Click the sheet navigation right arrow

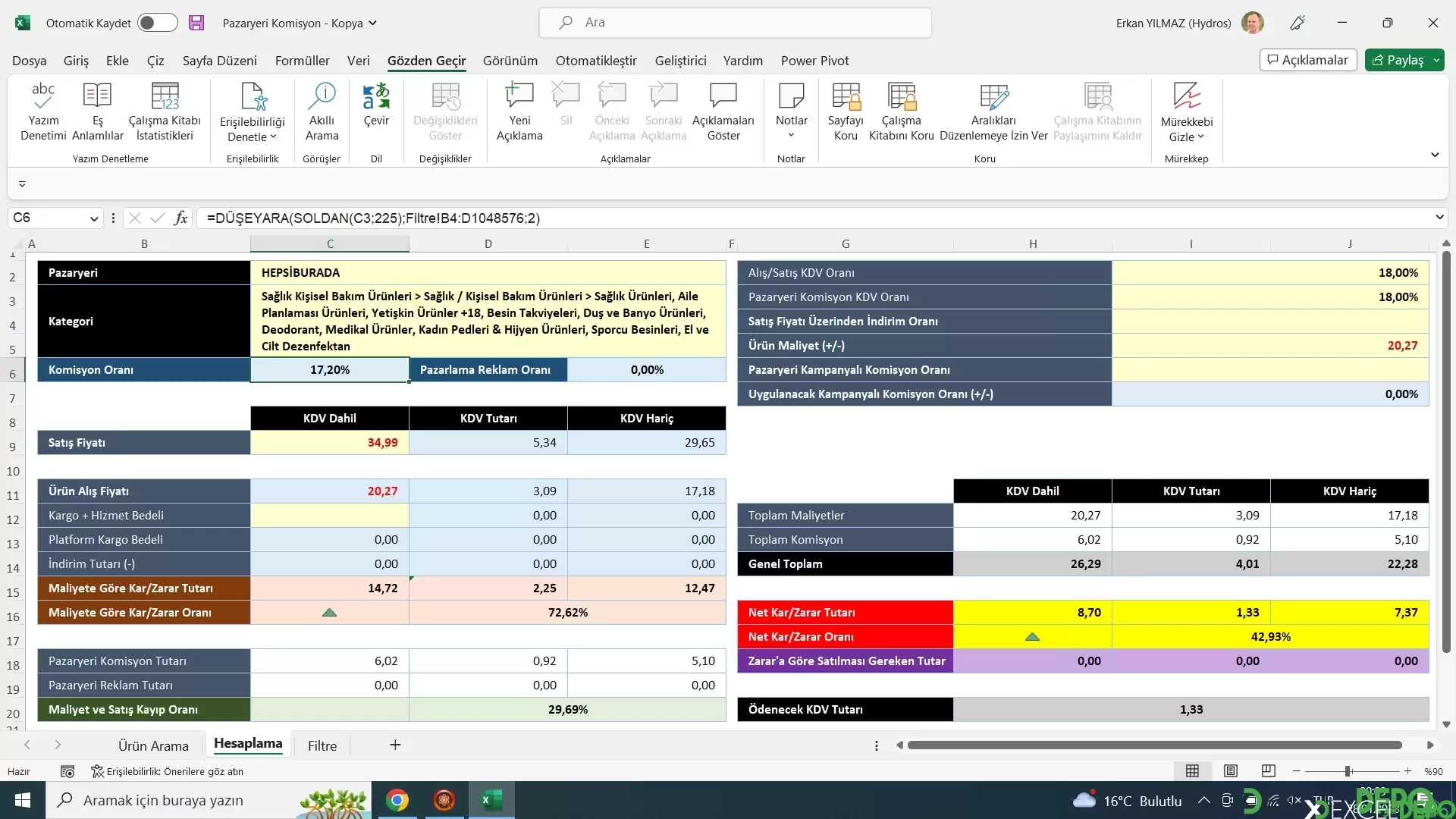click(x=58, y=745)
